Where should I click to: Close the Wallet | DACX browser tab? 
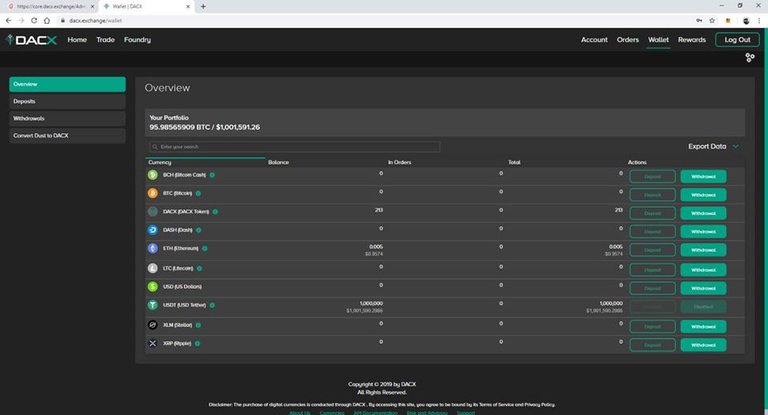[x=188, y=6]
